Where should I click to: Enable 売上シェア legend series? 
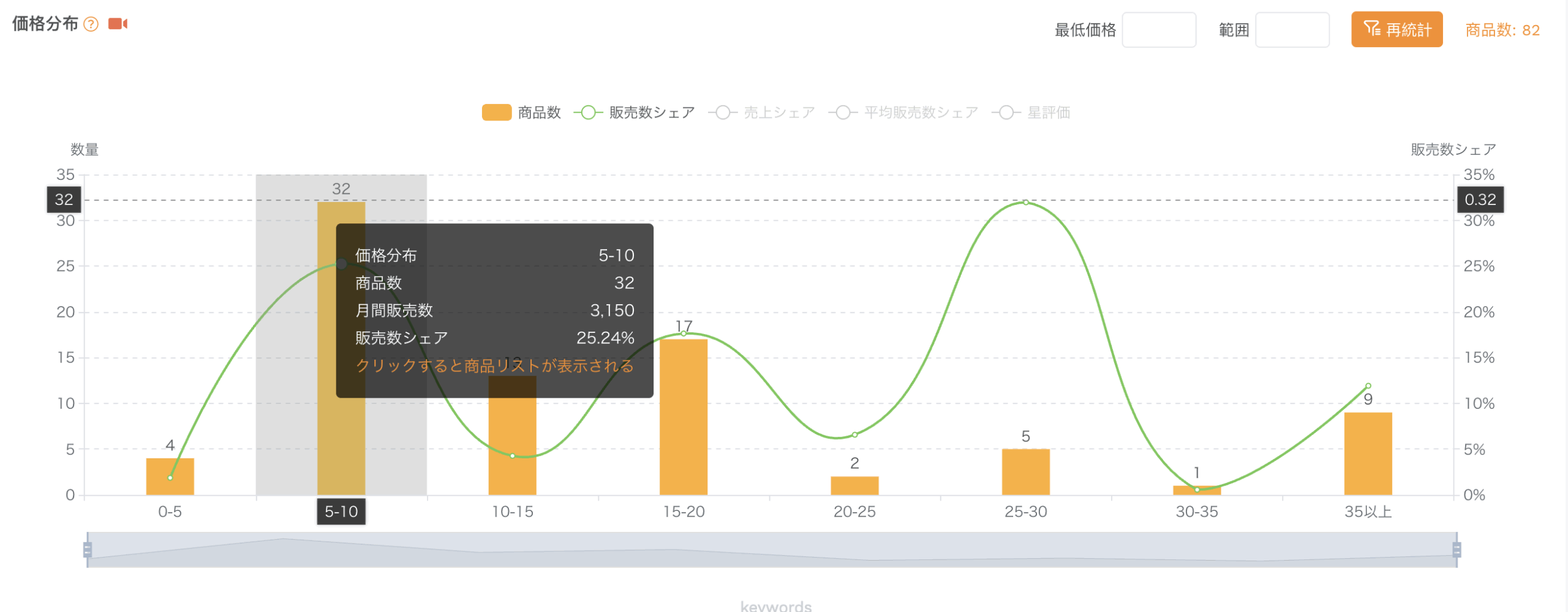761,113
